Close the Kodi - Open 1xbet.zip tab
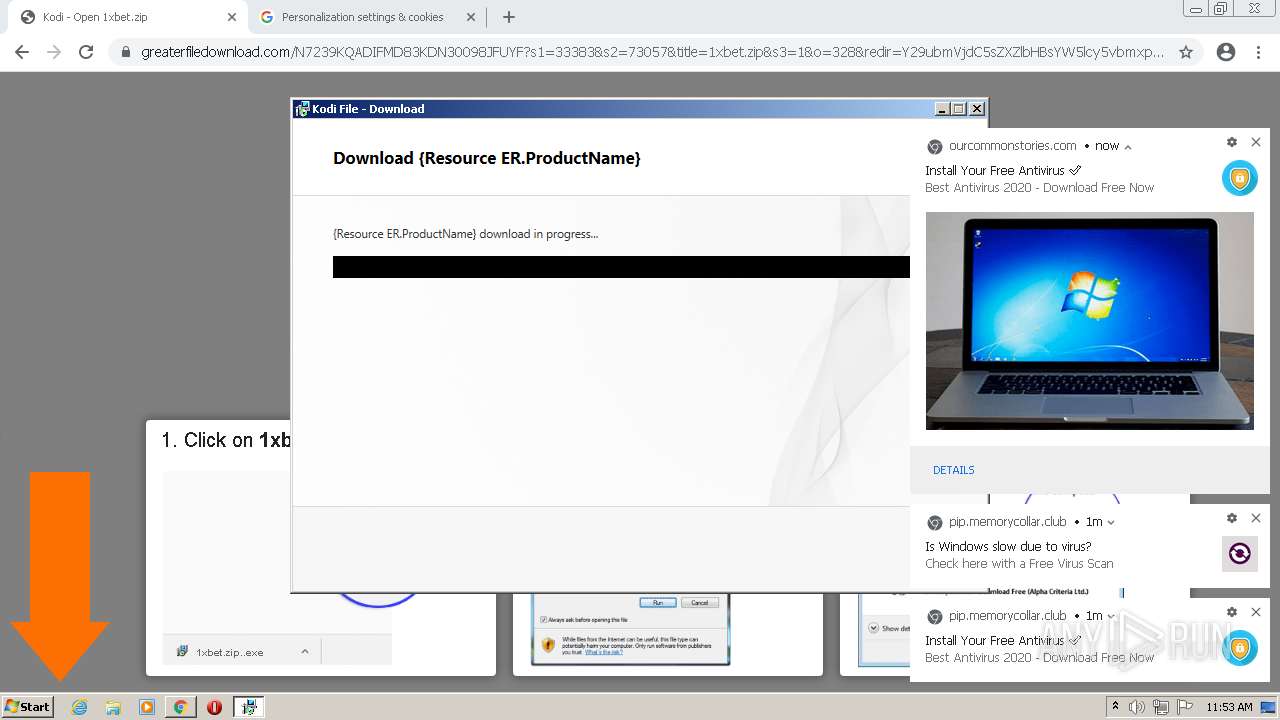 (232, 17)
